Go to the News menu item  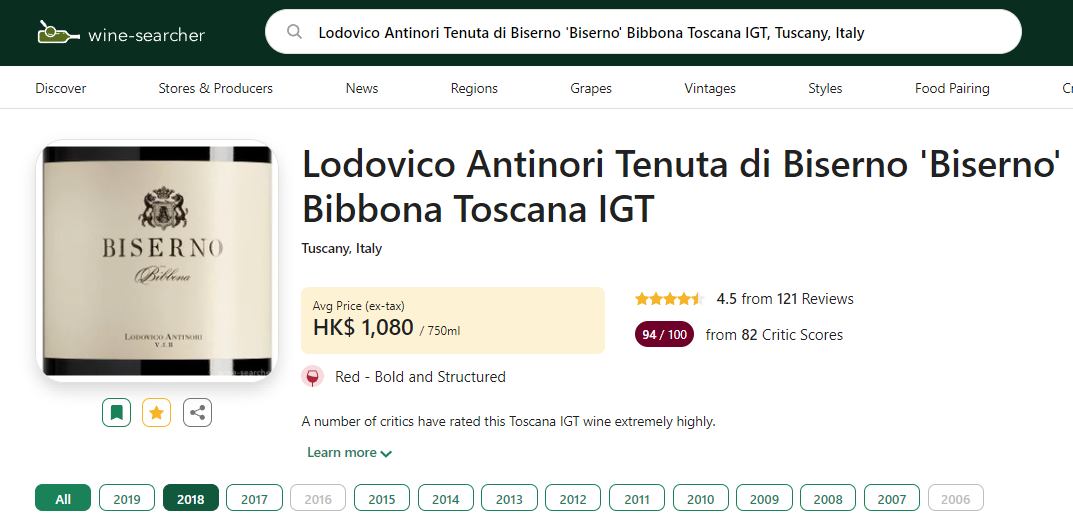click(x=362, y=88)
